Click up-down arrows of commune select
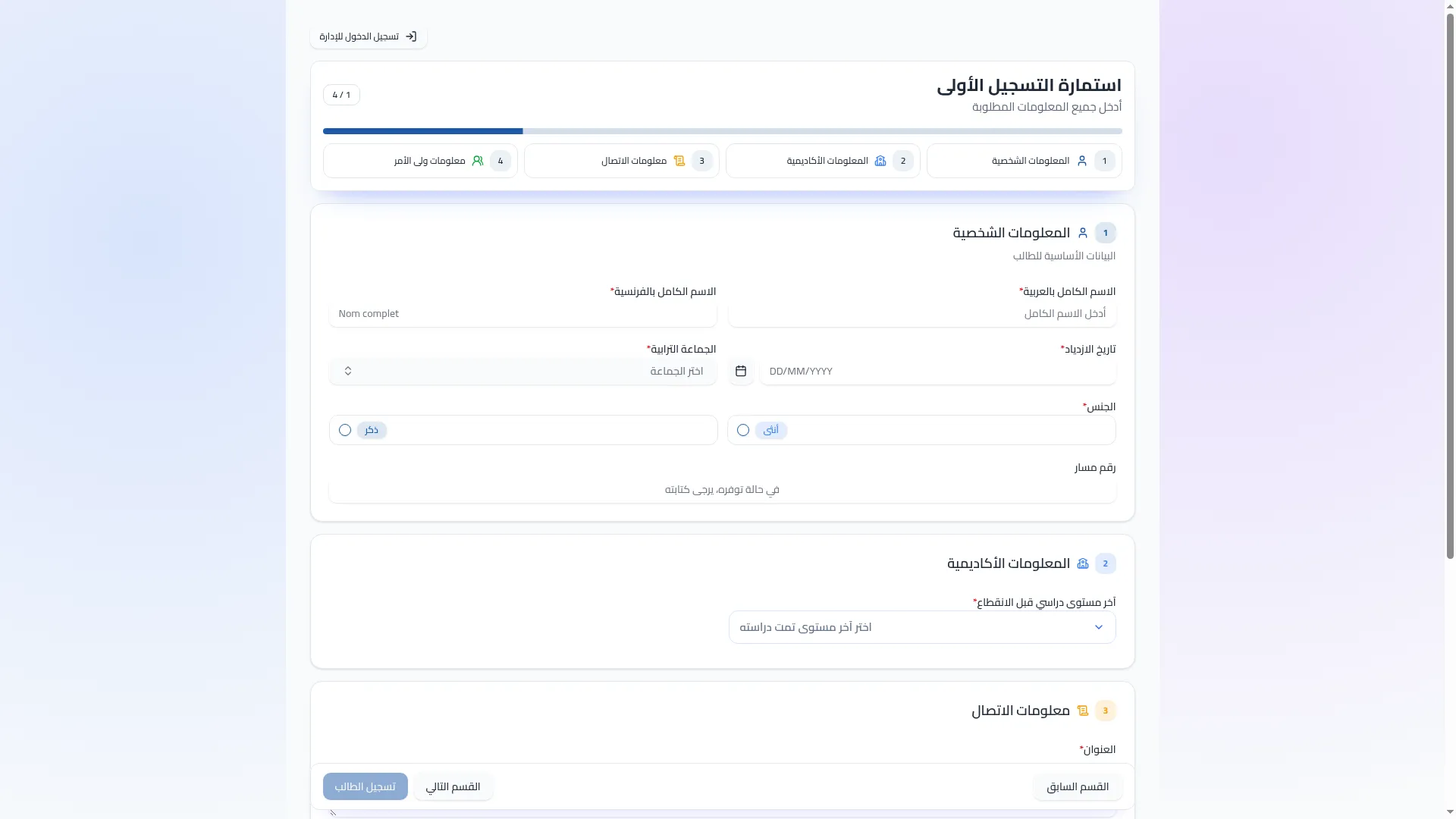The height and width of the screenshot is (819, 1456). pyautogui.click(x=348, y=371)
